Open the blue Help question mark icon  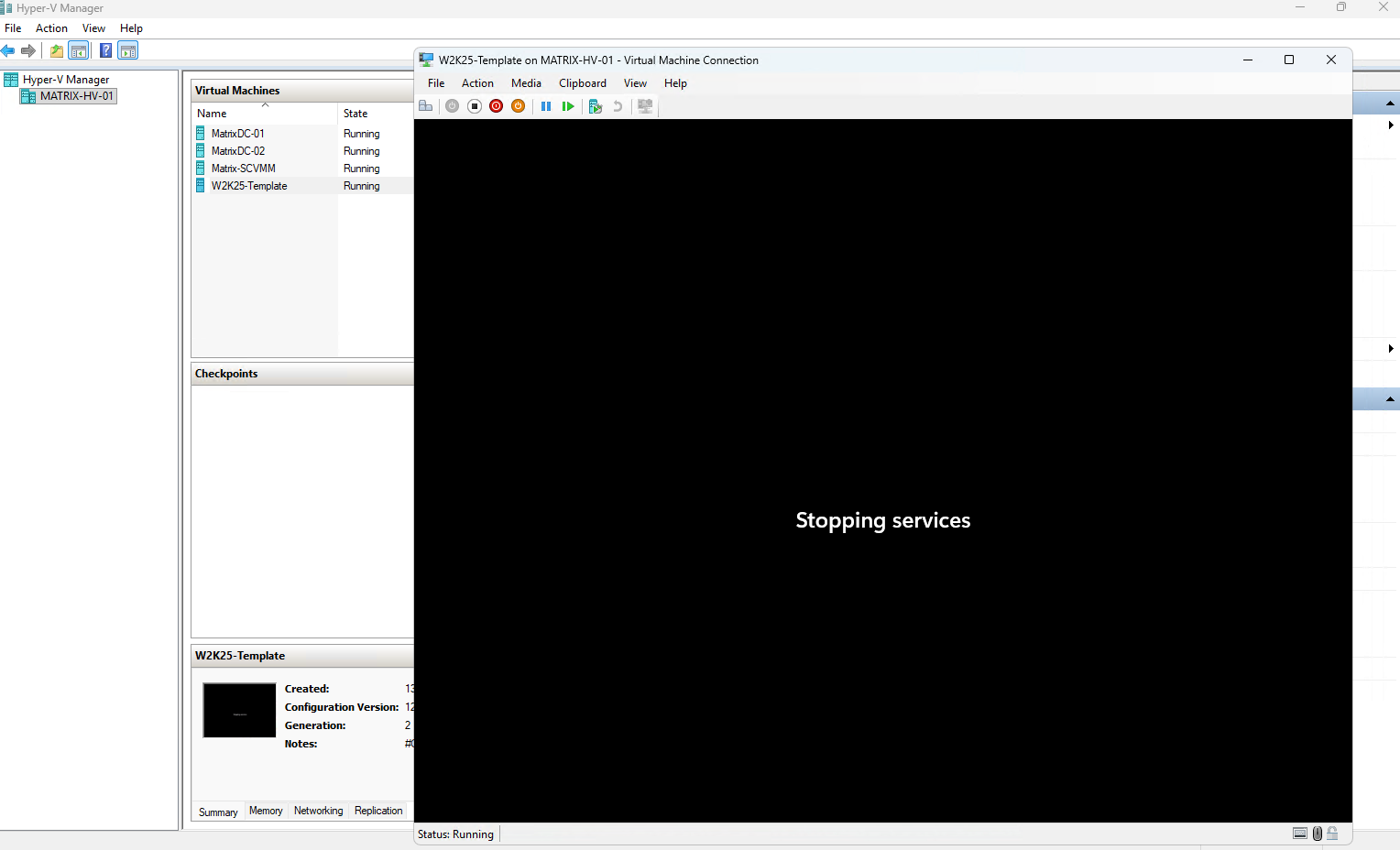pos(106,51)
